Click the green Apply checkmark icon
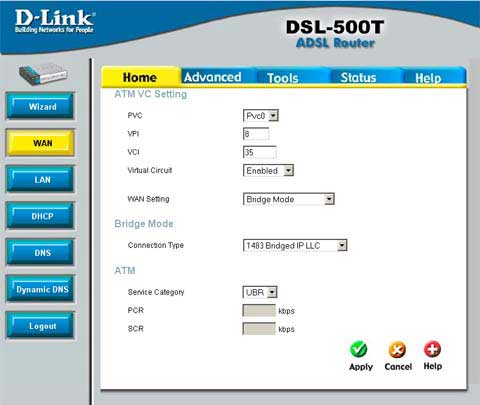Screen dimensions: 480x405 [359, 349]
